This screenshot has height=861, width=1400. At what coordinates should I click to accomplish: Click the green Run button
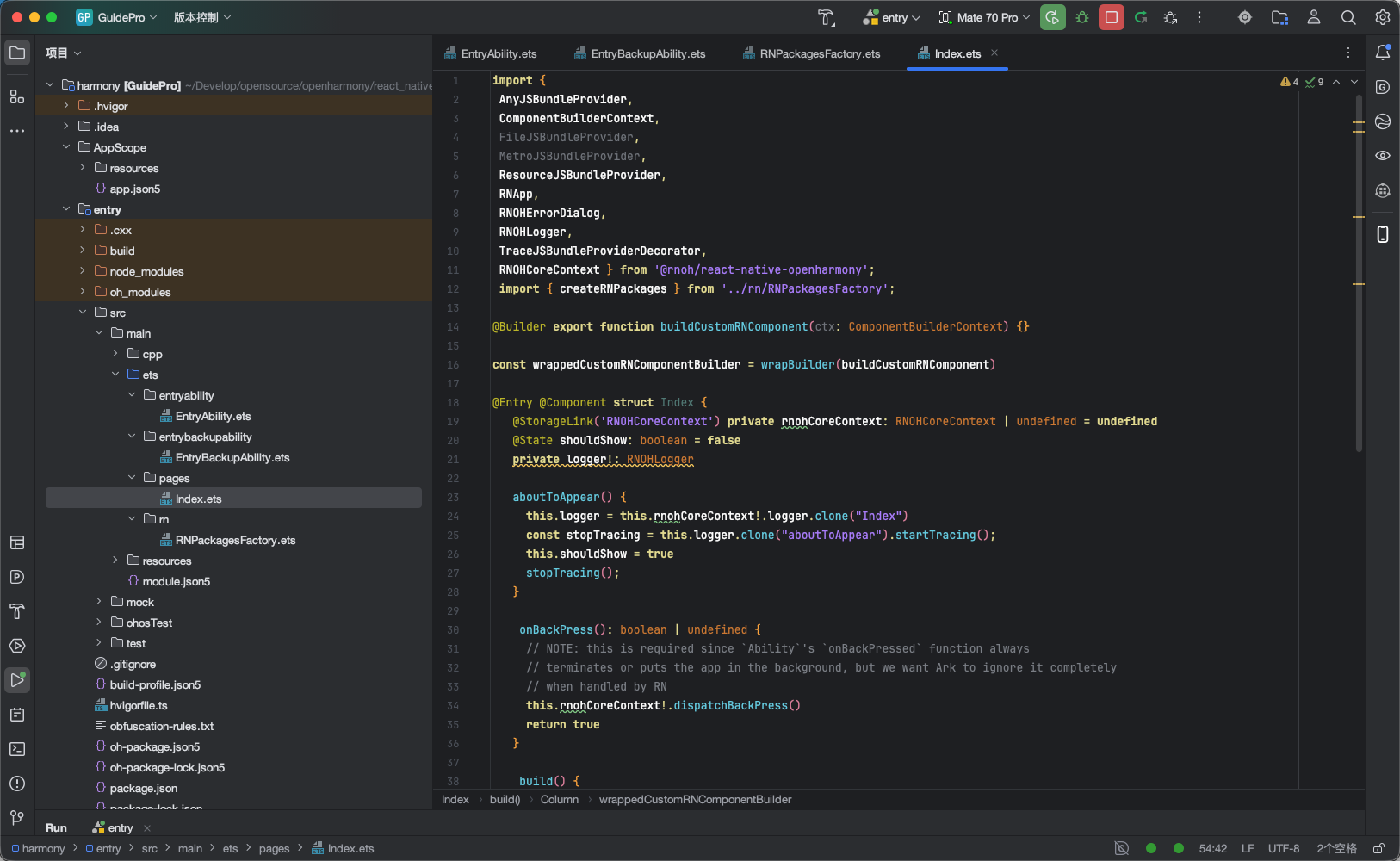click(1052, 17)
